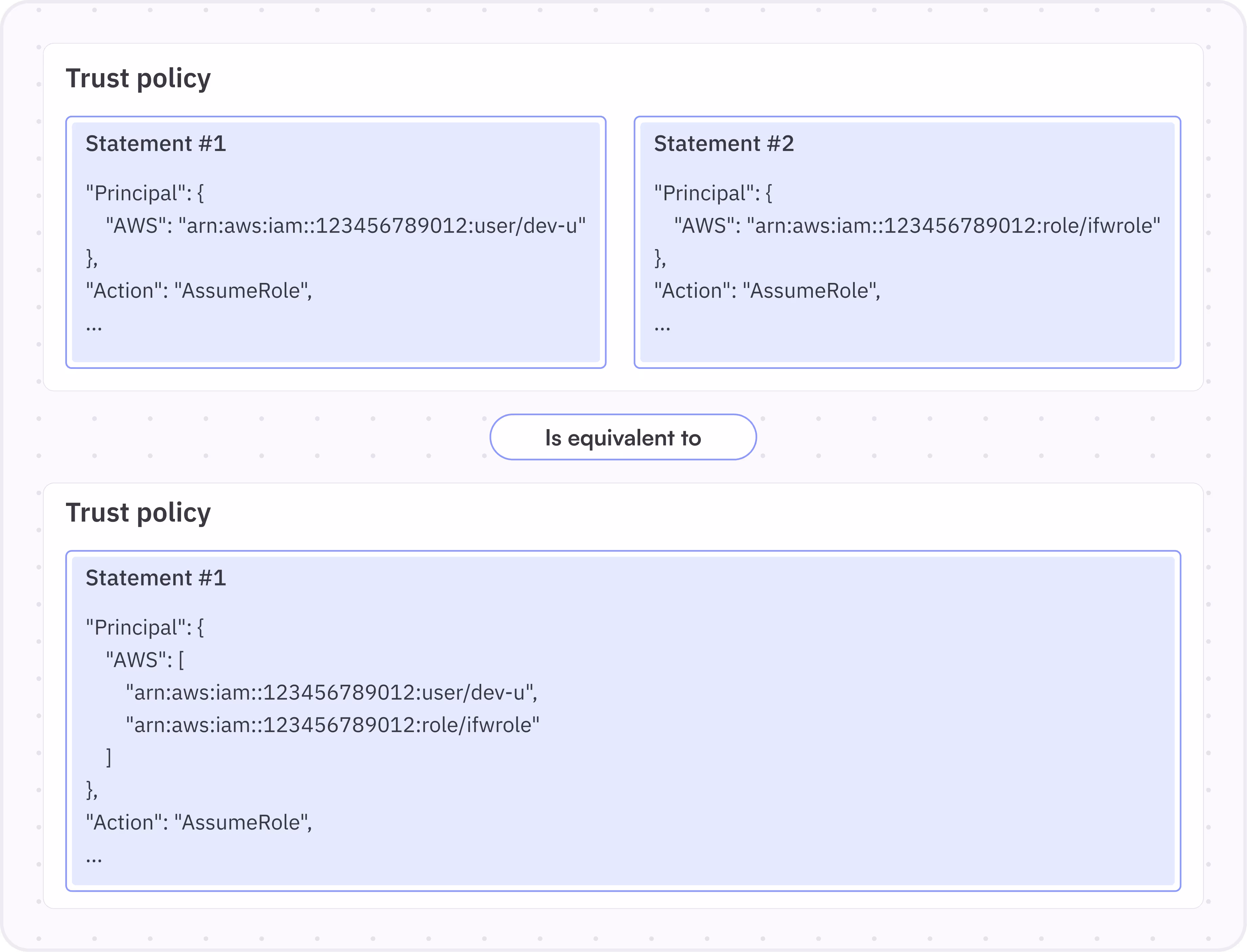The image size is (1247, 952).
Task: Click 'Statement #1' title in top policy
Action: (x=156, y=143)
